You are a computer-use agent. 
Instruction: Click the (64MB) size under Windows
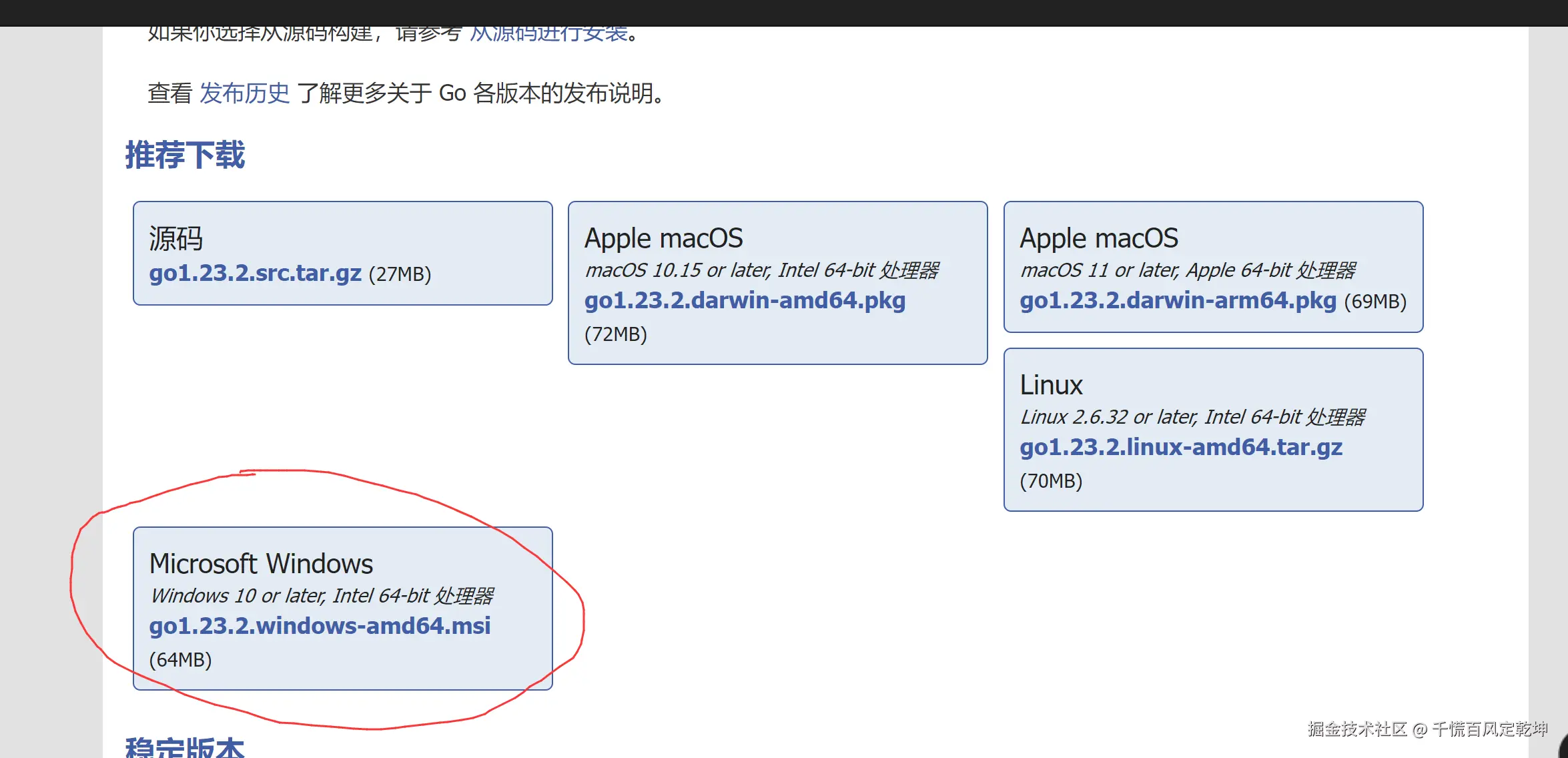point(180,660)
